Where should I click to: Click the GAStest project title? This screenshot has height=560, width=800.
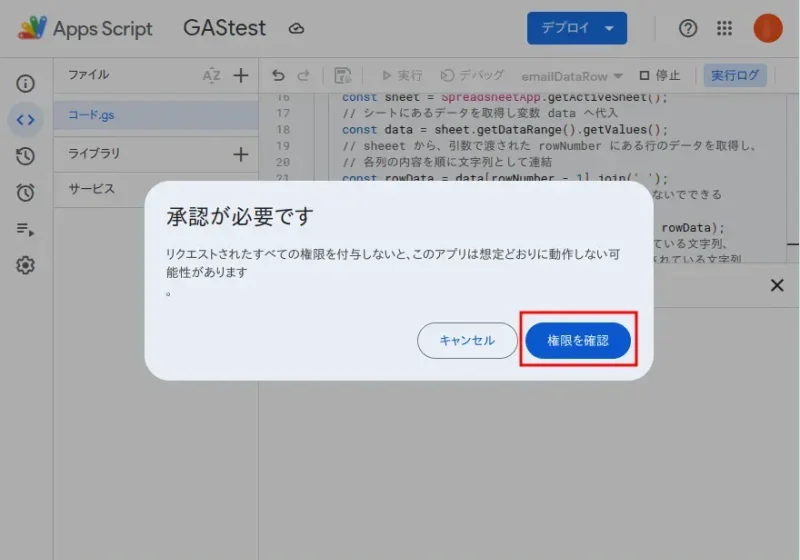click(x=224, y=28)
